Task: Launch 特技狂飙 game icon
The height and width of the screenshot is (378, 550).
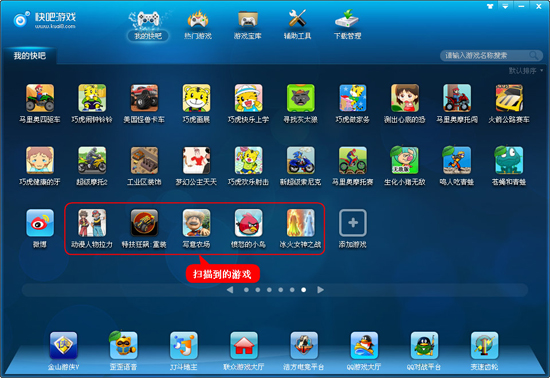Action: 144,223
